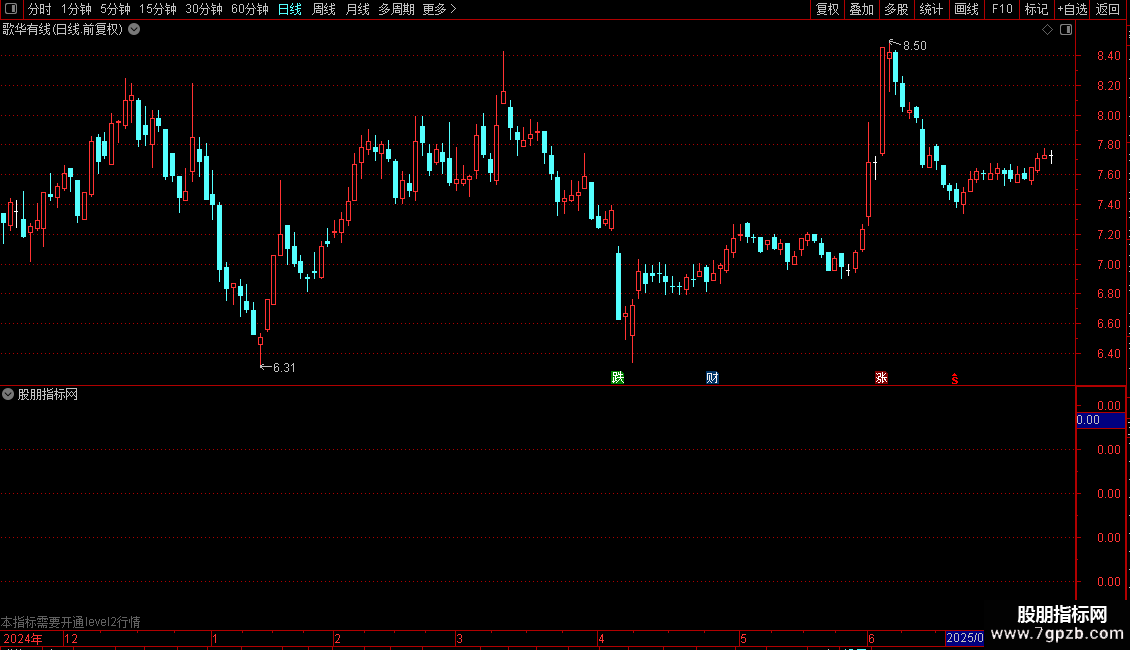Switch to 周线 weekly chart
The height and width of the screenshot is (650, 1130).
tap(324, 9)
